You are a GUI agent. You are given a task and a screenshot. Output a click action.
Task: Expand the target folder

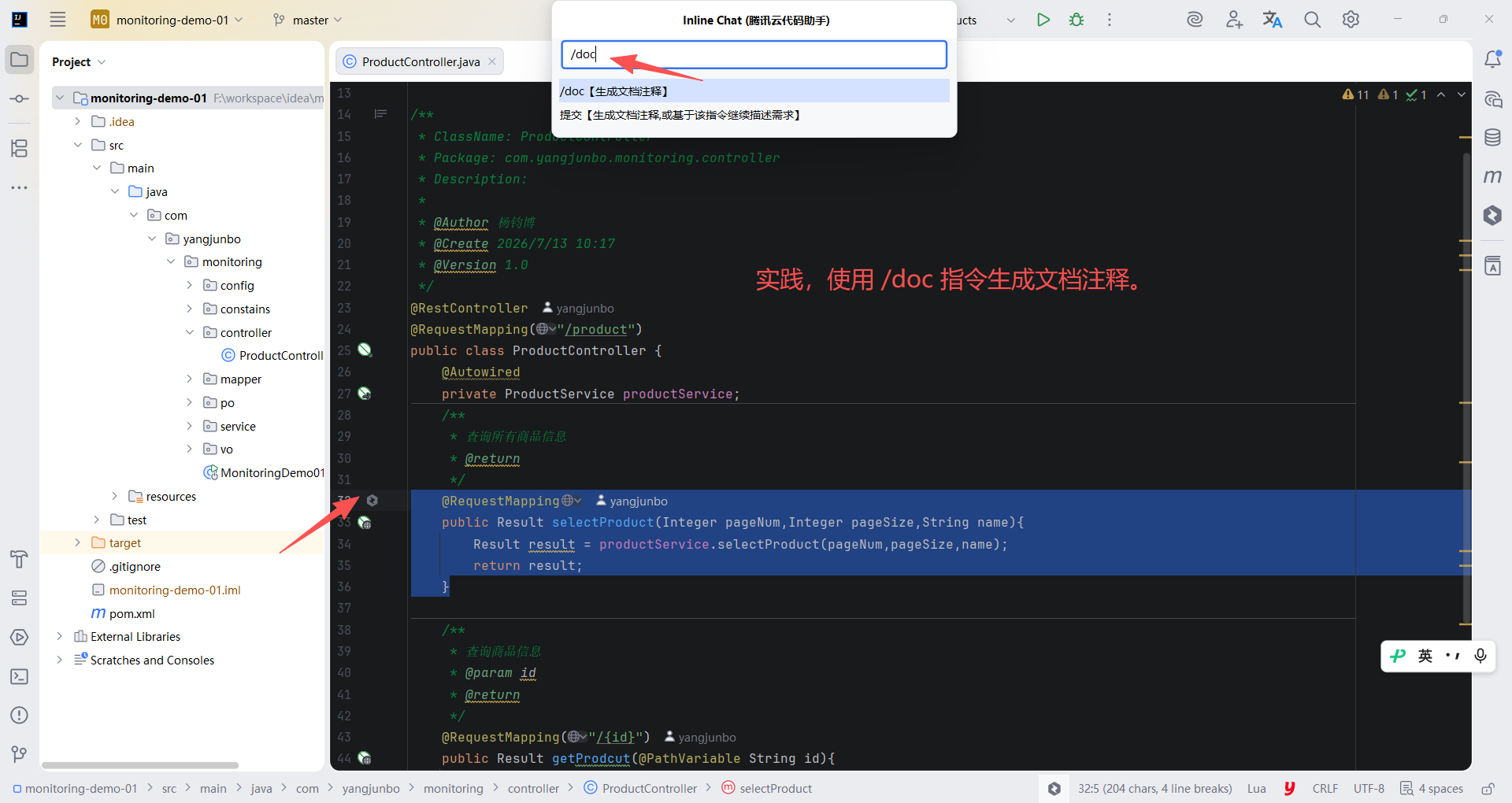[x=77, y=542]
